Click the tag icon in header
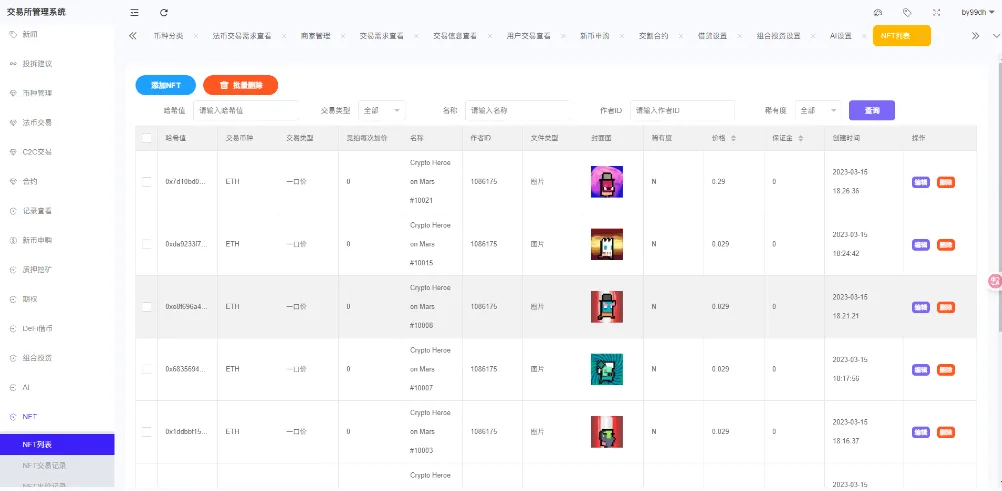1002x491 pixels. [x=906, y=12]
